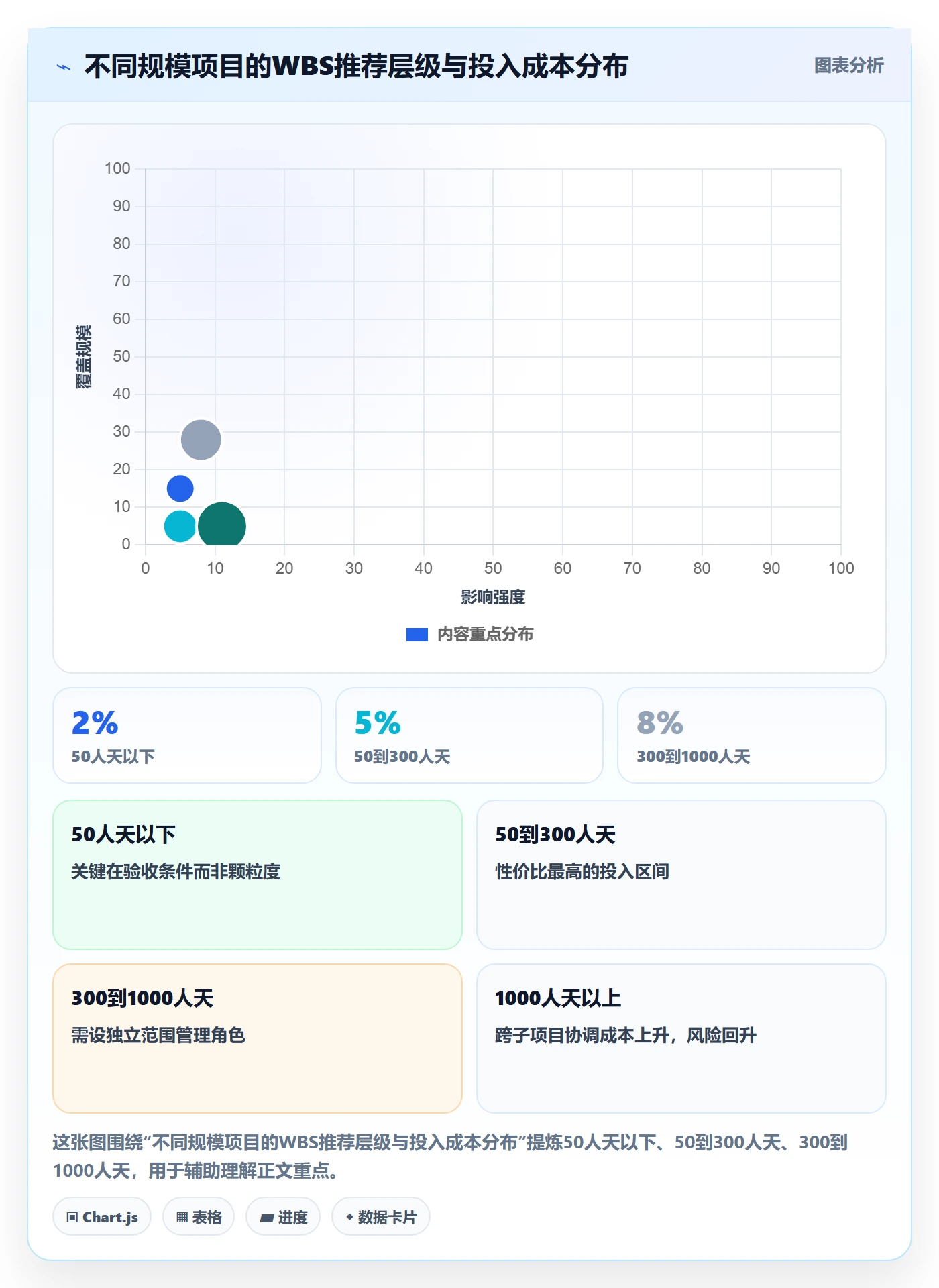Select the Chart.js tag

(x=102, y=1216)
